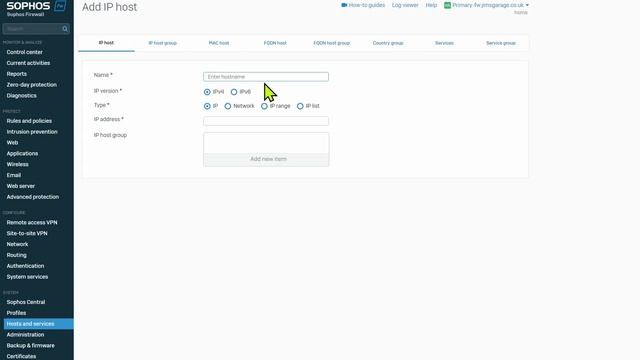The height and width of the screenshot is (360, 640).
Task: Open Reports in sidebar
Action: 16,74
